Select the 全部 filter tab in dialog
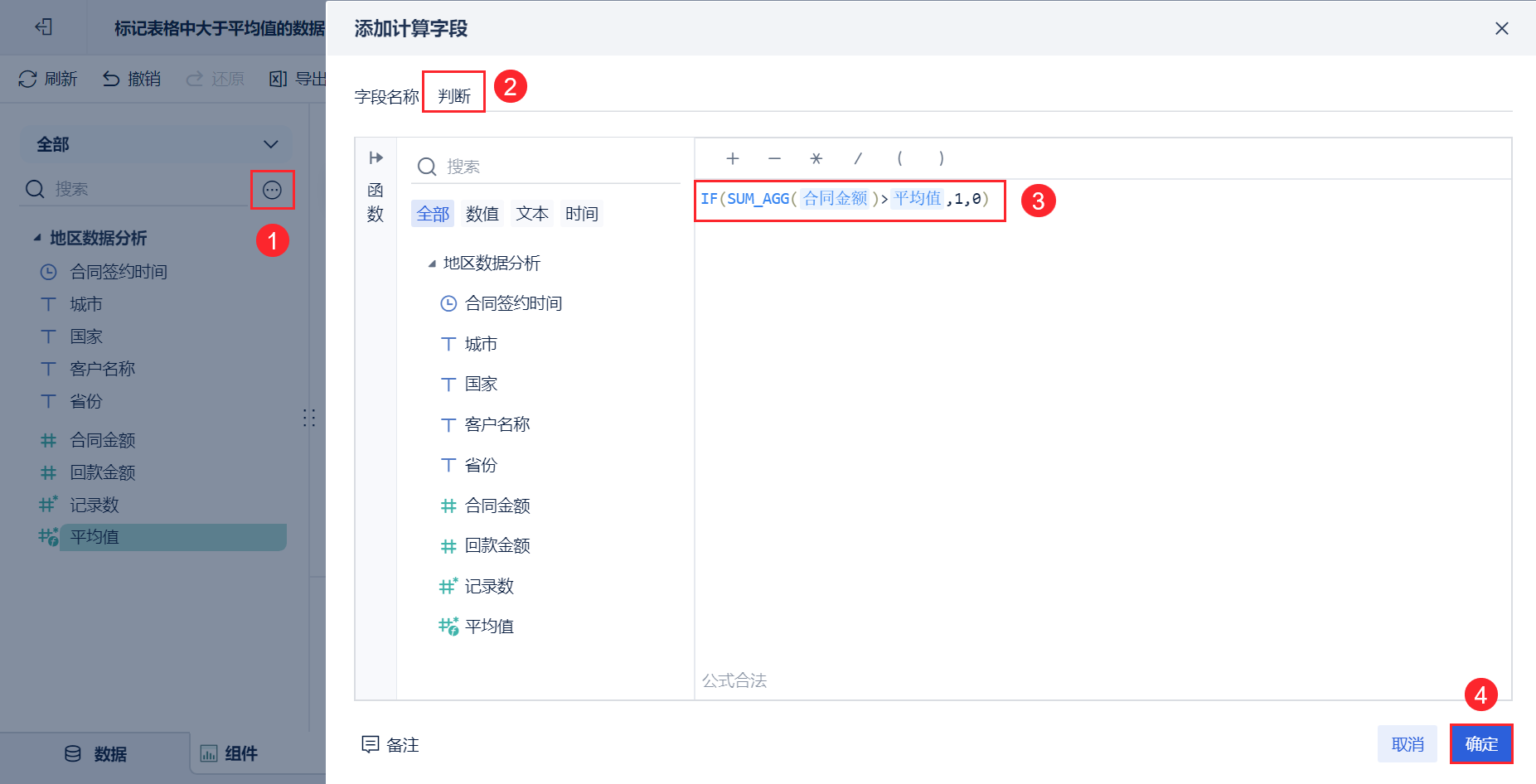The height and width of the screenshot is (784, 1536). 433,214
